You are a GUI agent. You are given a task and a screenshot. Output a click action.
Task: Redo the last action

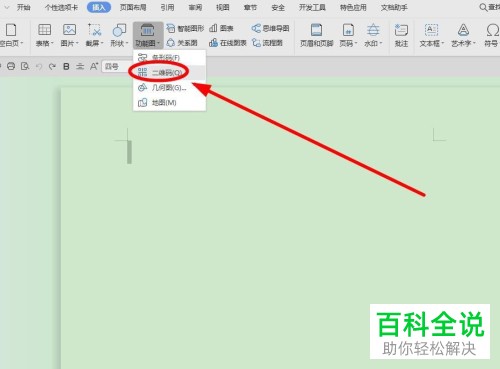click(x=52, y=66)
